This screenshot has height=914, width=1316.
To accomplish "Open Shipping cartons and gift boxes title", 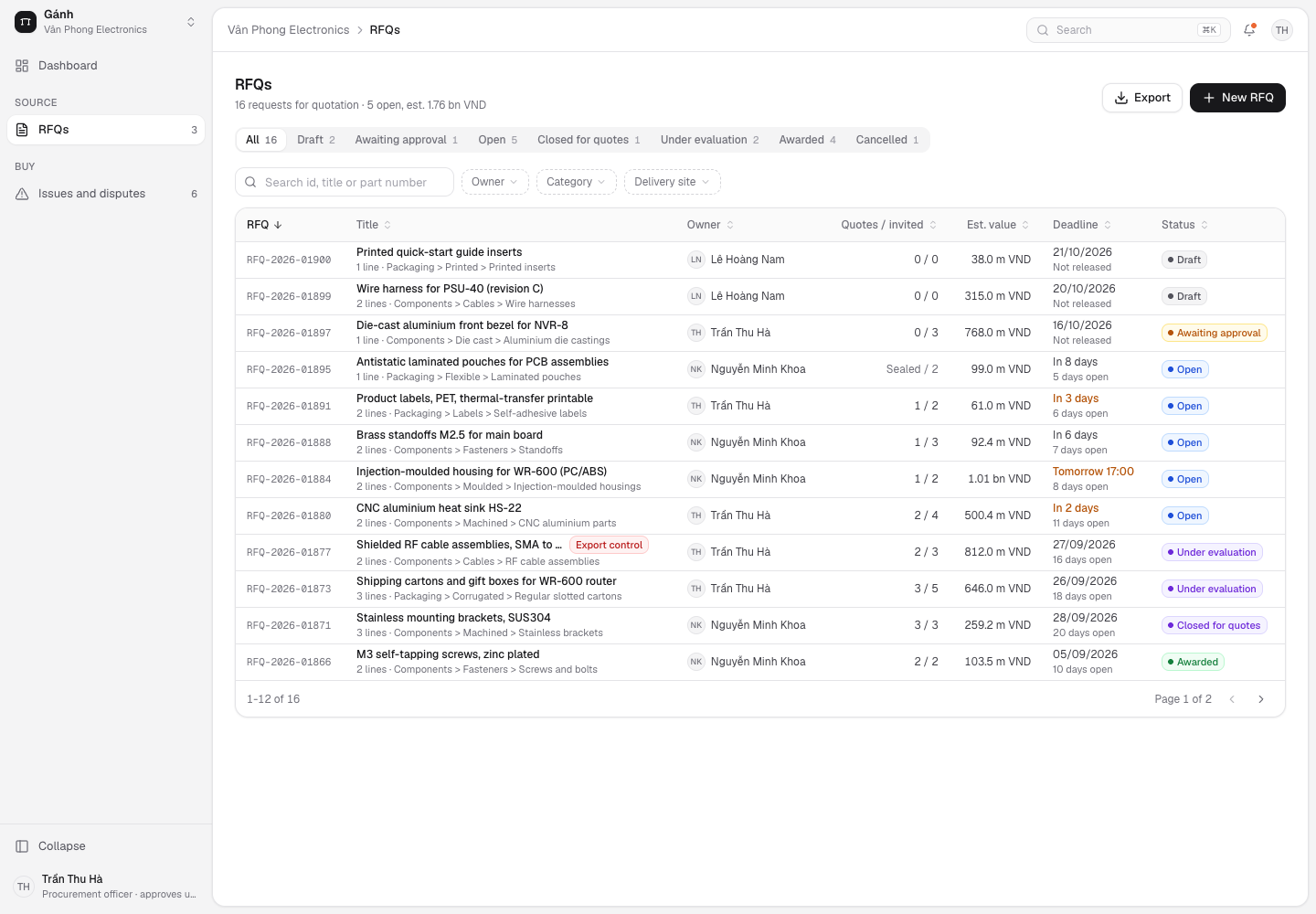I will pos(486,581).
